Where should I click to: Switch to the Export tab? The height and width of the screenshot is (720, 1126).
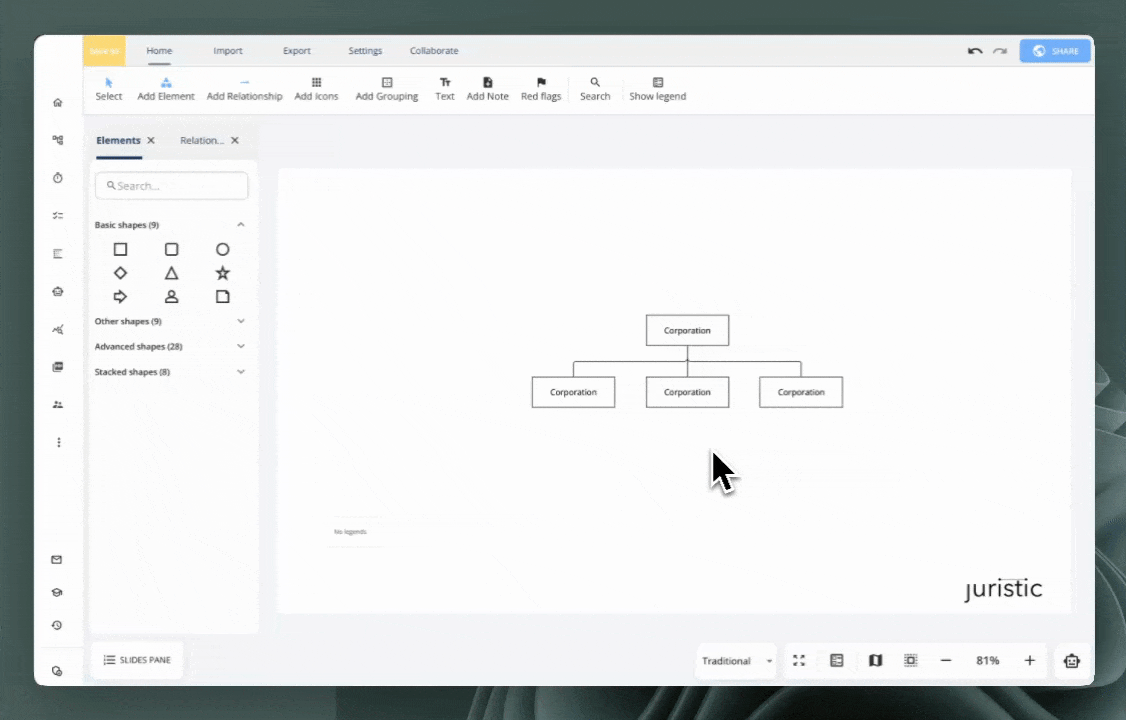click(x=297, y=51)
